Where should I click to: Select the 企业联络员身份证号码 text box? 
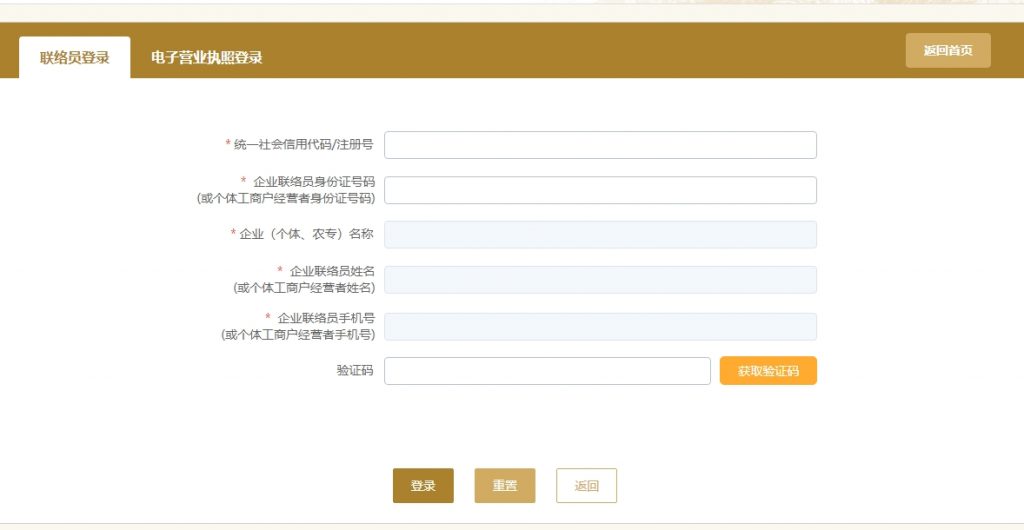600,190
